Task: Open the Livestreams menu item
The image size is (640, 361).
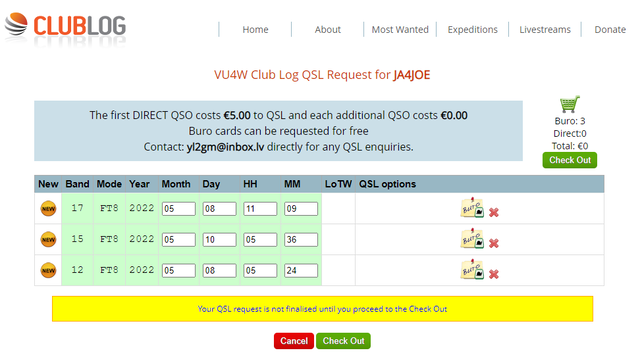Action: tap(545, 29)
